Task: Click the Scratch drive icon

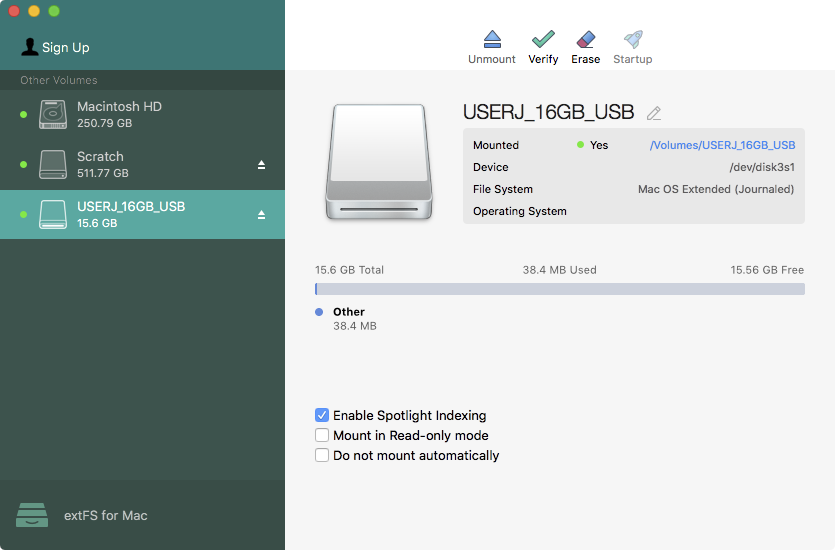Action: point(53,165)
